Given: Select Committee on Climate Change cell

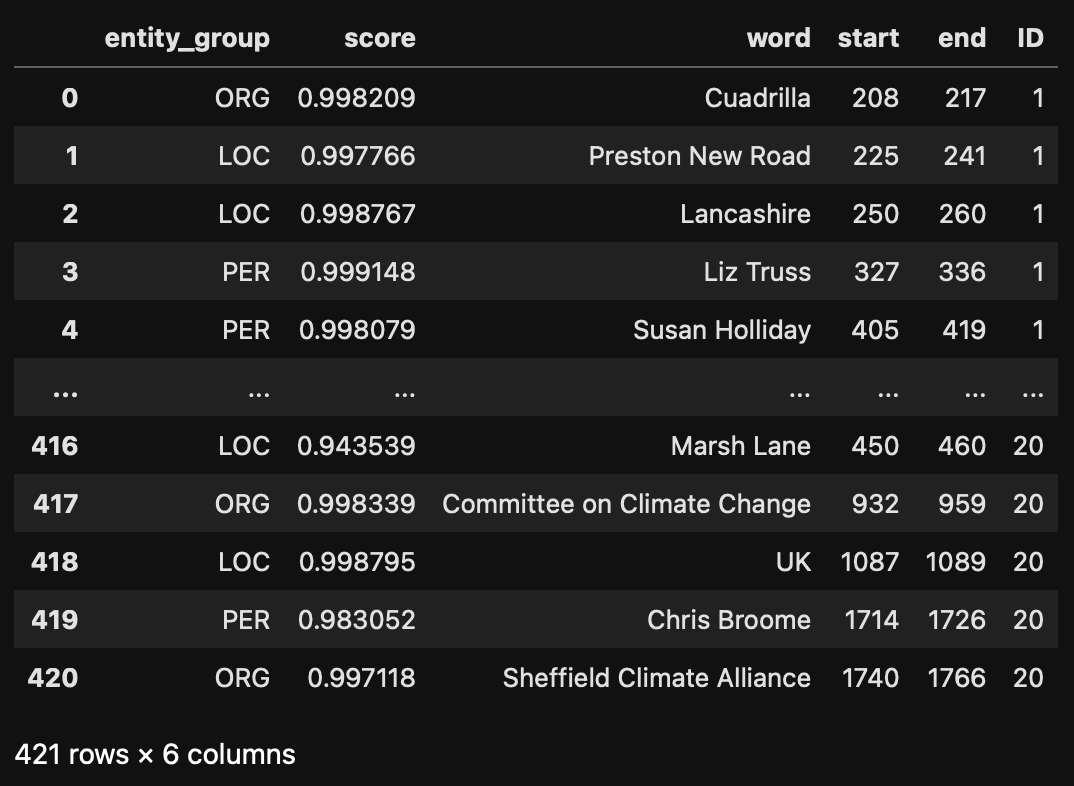Looking at the screenshot, I should [626, 504].
